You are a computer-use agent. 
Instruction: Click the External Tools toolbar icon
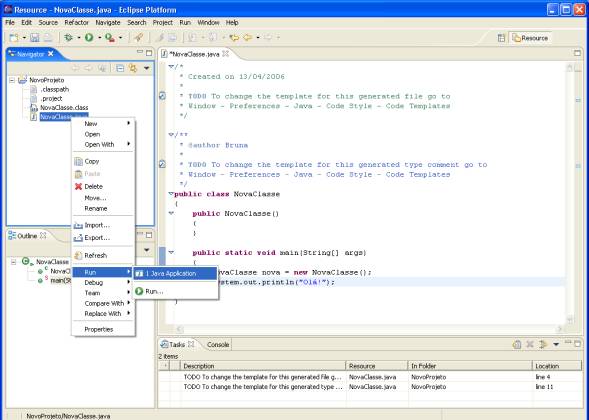coord(110,38)
